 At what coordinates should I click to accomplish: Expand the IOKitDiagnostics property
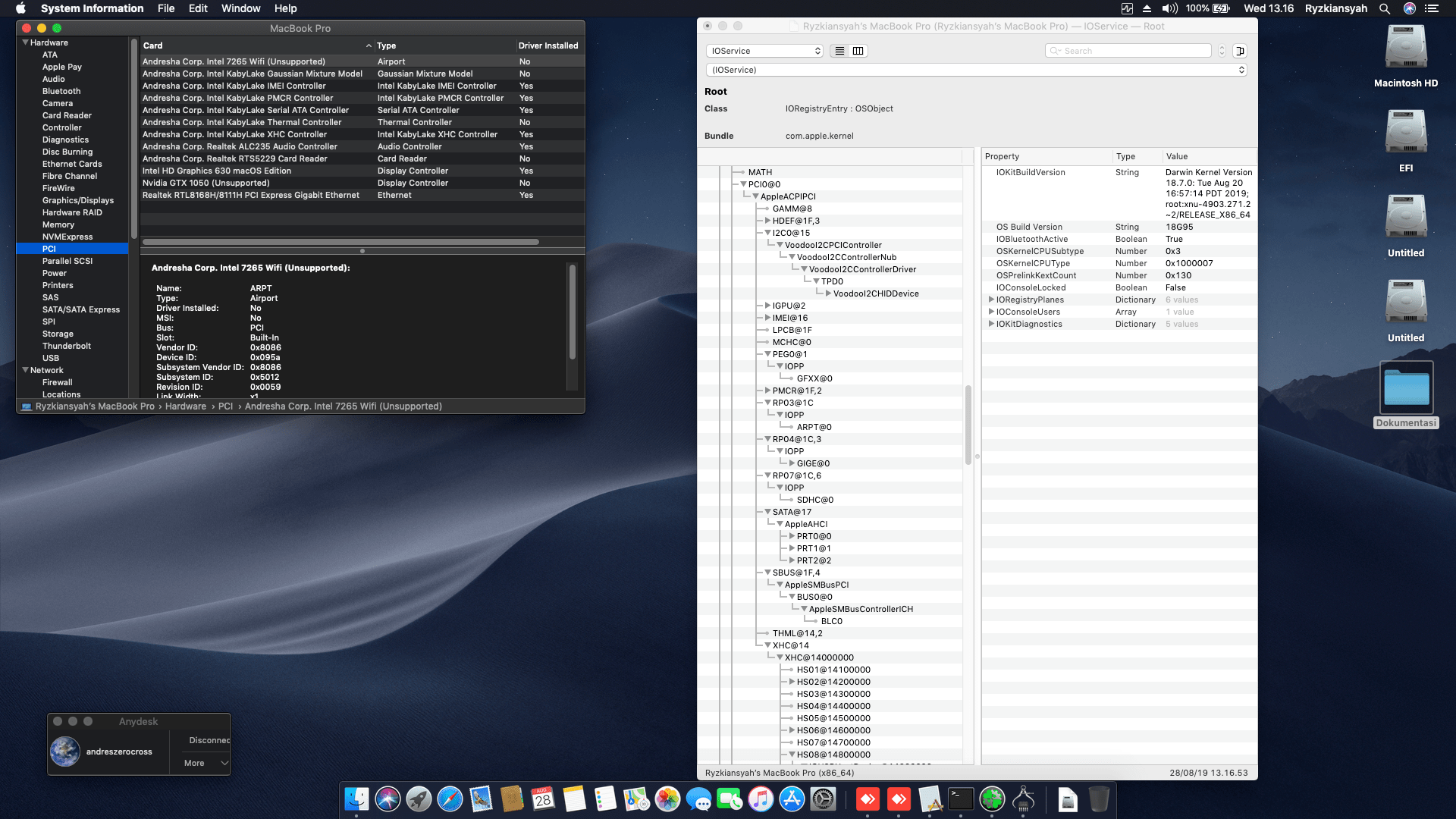[x=991, y=324]
